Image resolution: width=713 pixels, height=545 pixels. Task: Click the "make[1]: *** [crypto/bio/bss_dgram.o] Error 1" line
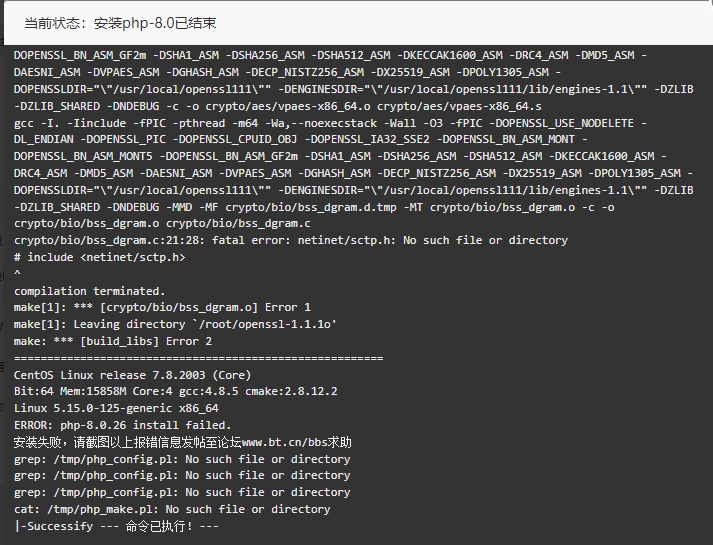click(x=162, y=307)
